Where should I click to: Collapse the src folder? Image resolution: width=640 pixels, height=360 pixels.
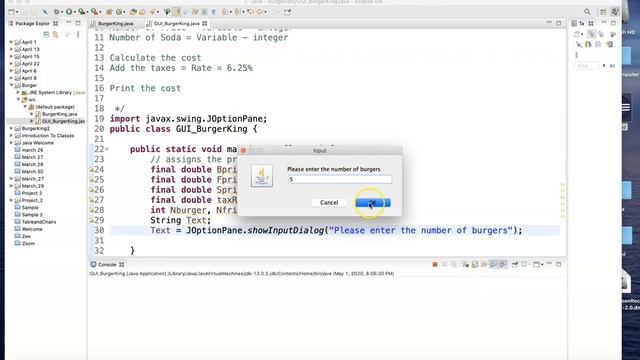click(18, 100)
